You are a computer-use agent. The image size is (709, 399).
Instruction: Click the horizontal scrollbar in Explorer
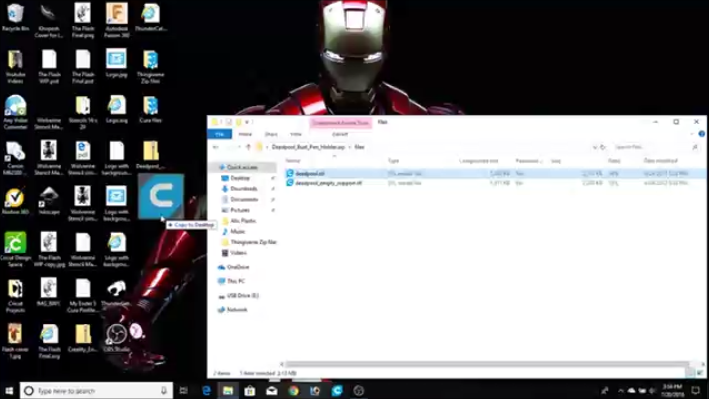coord(487,364)
